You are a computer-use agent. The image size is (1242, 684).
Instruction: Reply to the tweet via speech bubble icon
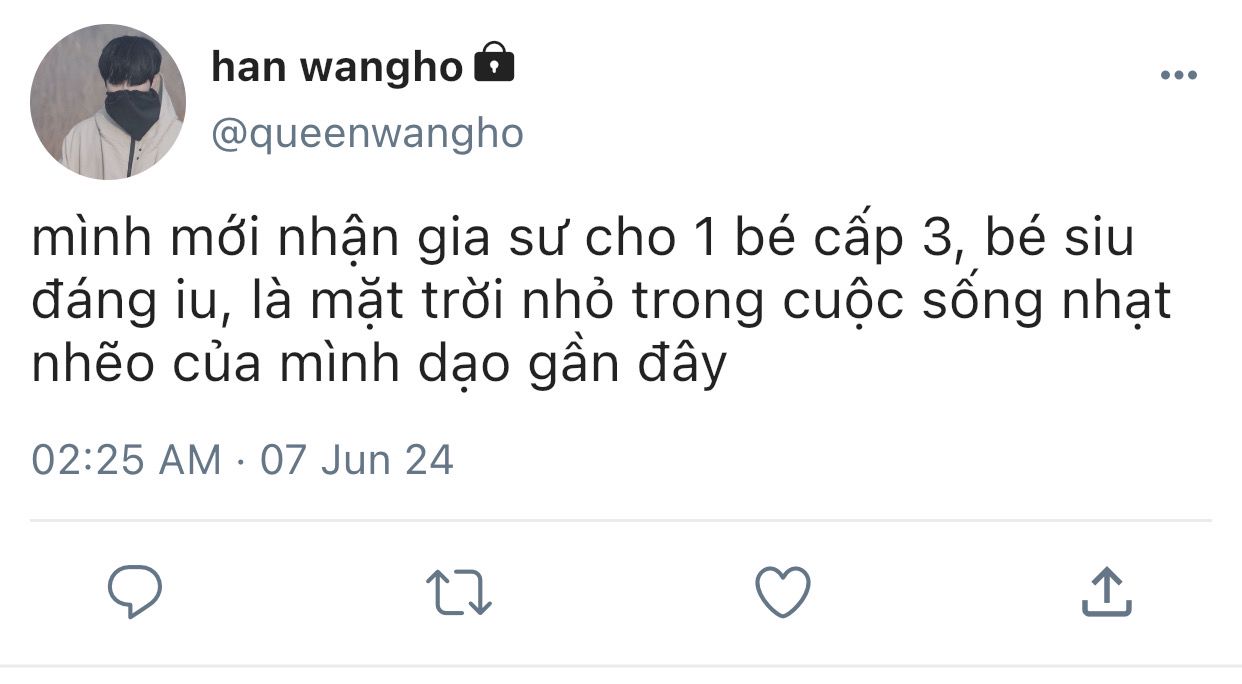(135, 591)
